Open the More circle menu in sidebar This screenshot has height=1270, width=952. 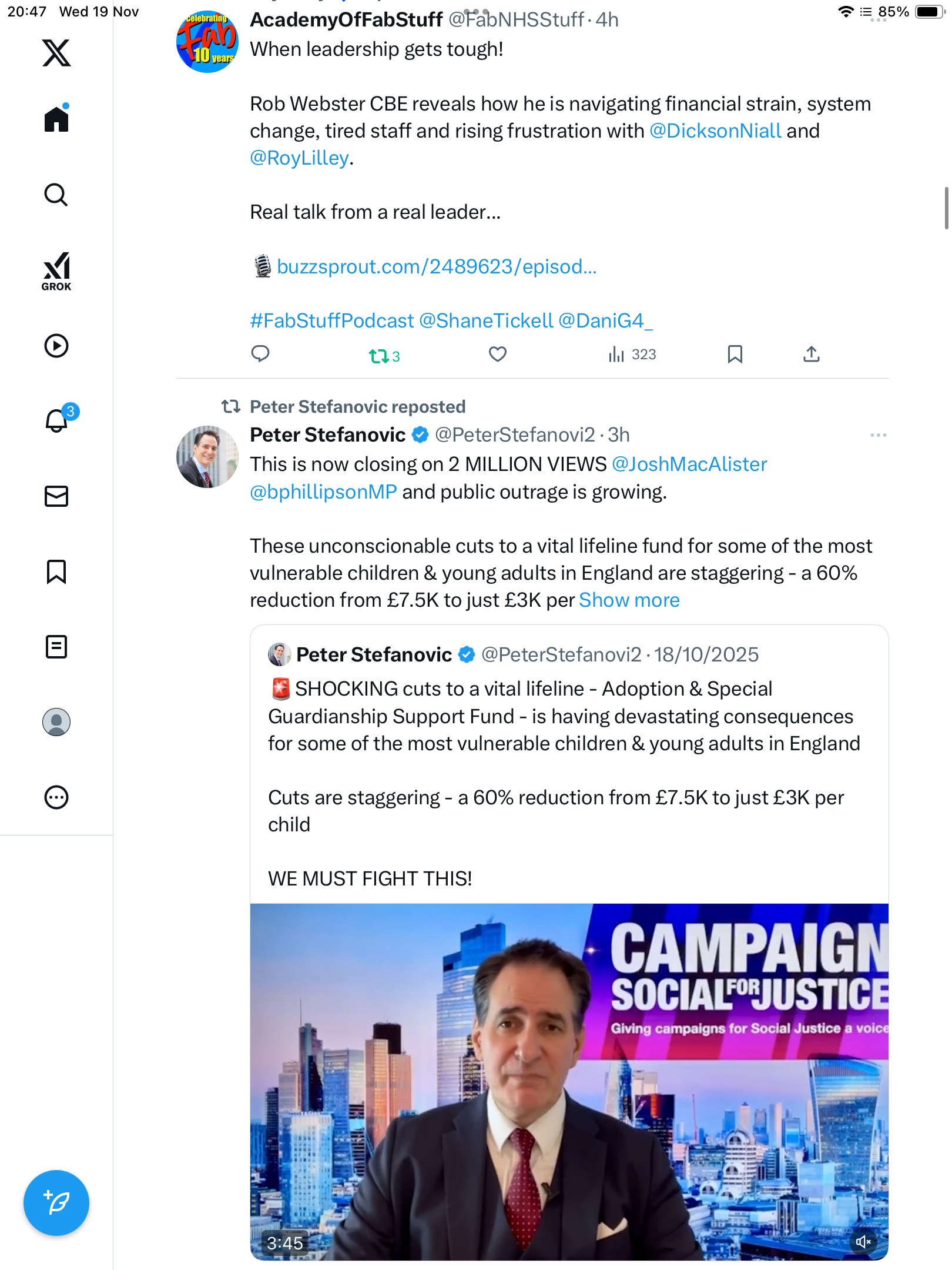pyautogui.click(x=56, y=797)
